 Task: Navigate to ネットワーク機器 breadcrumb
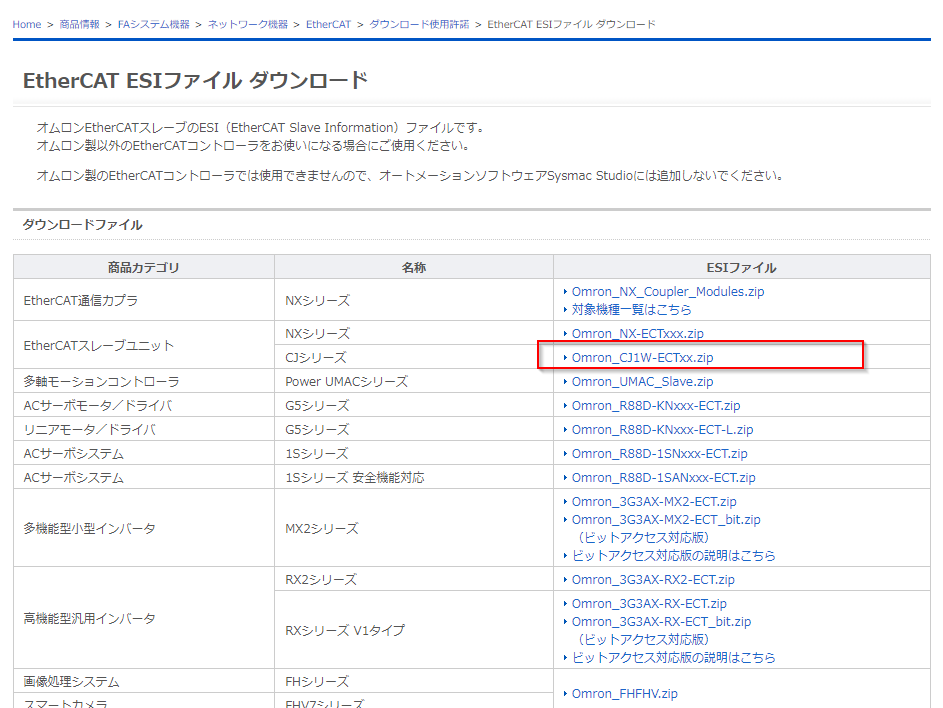tap(248, 25)
